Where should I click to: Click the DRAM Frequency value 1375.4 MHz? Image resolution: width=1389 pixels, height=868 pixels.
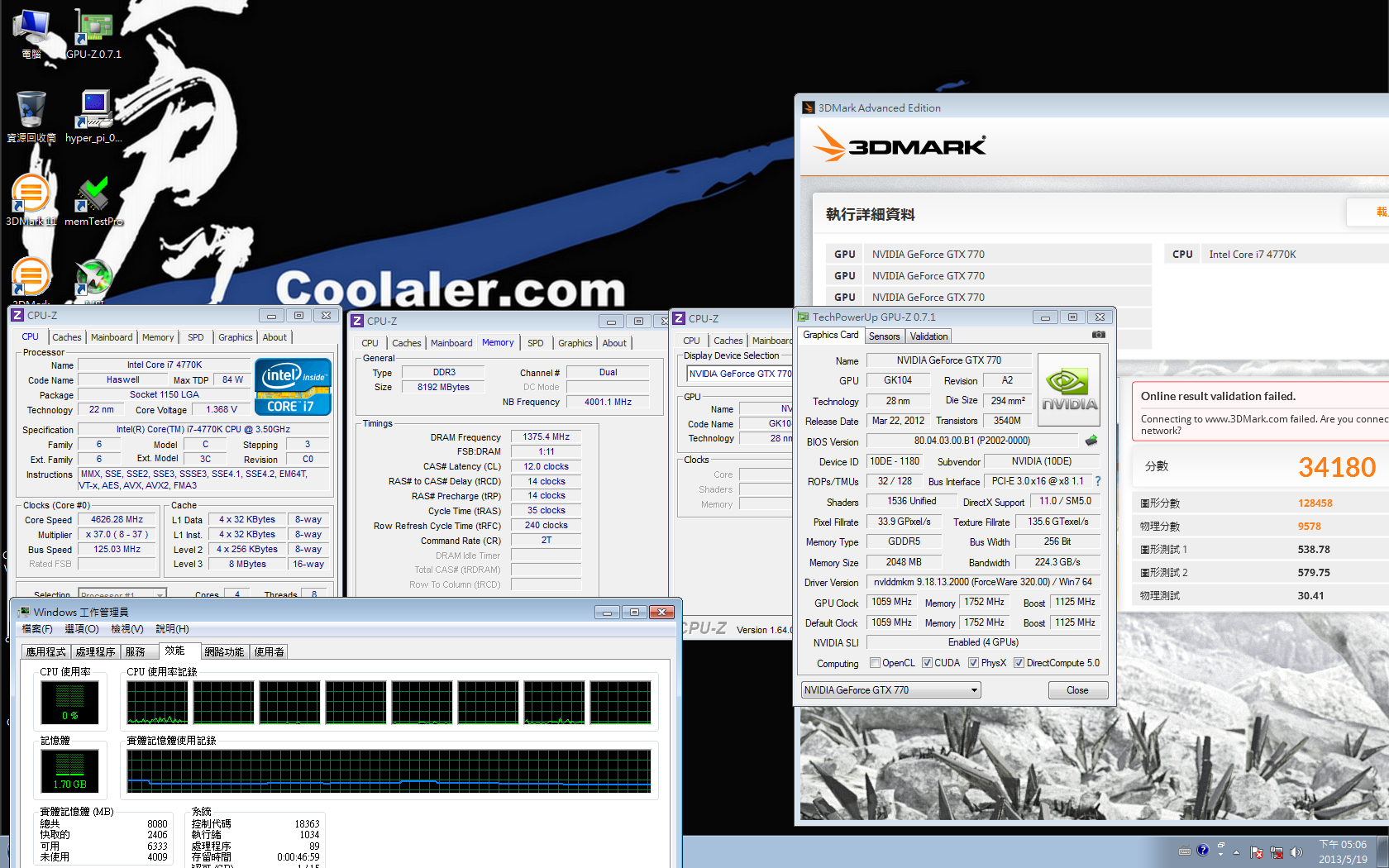[546, 436]
